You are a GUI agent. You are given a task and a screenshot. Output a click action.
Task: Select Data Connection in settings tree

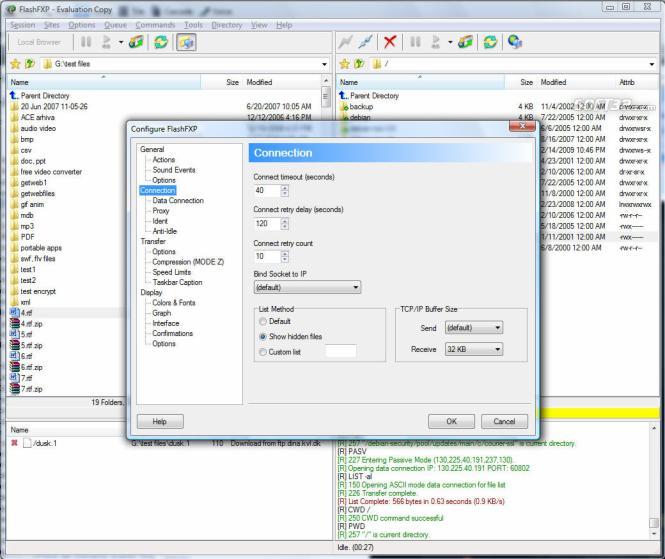click(x=178, y=201)
